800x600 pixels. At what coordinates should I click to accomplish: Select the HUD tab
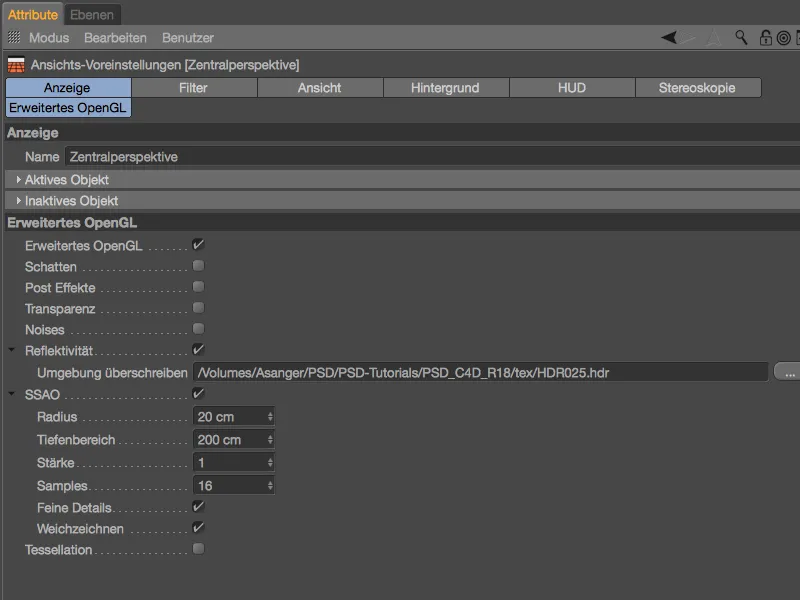pos(572,88)
